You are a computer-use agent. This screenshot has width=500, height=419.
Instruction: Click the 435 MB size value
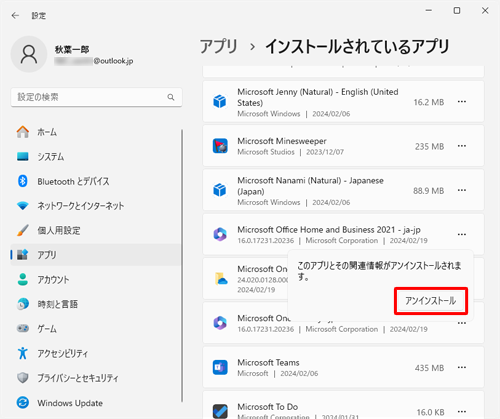pos(429,368)
